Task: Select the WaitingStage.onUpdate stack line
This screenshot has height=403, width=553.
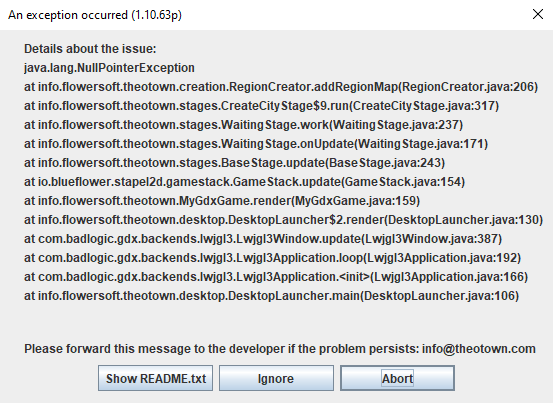Action: click(x=256, y=144)
